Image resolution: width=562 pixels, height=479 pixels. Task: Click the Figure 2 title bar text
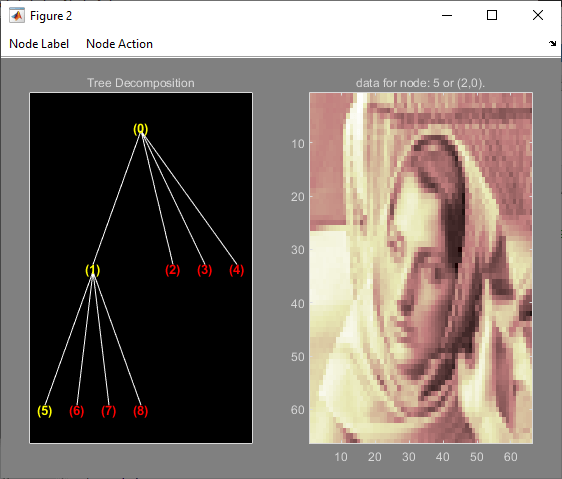click(51, 16)
